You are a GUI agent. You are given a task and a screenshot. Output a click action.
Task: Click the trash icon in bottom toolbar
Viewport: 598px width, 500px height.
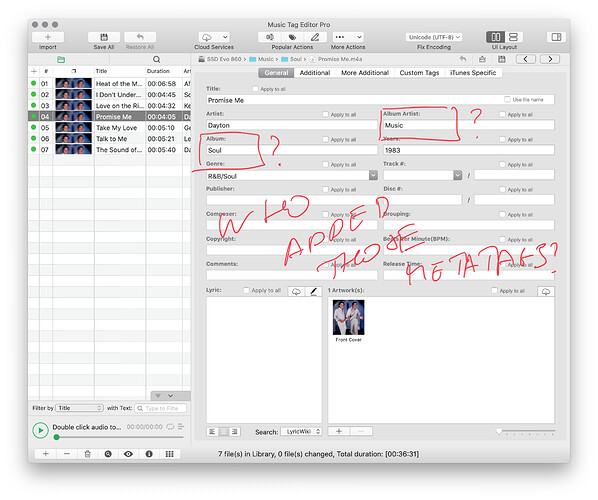pos(87,454)
